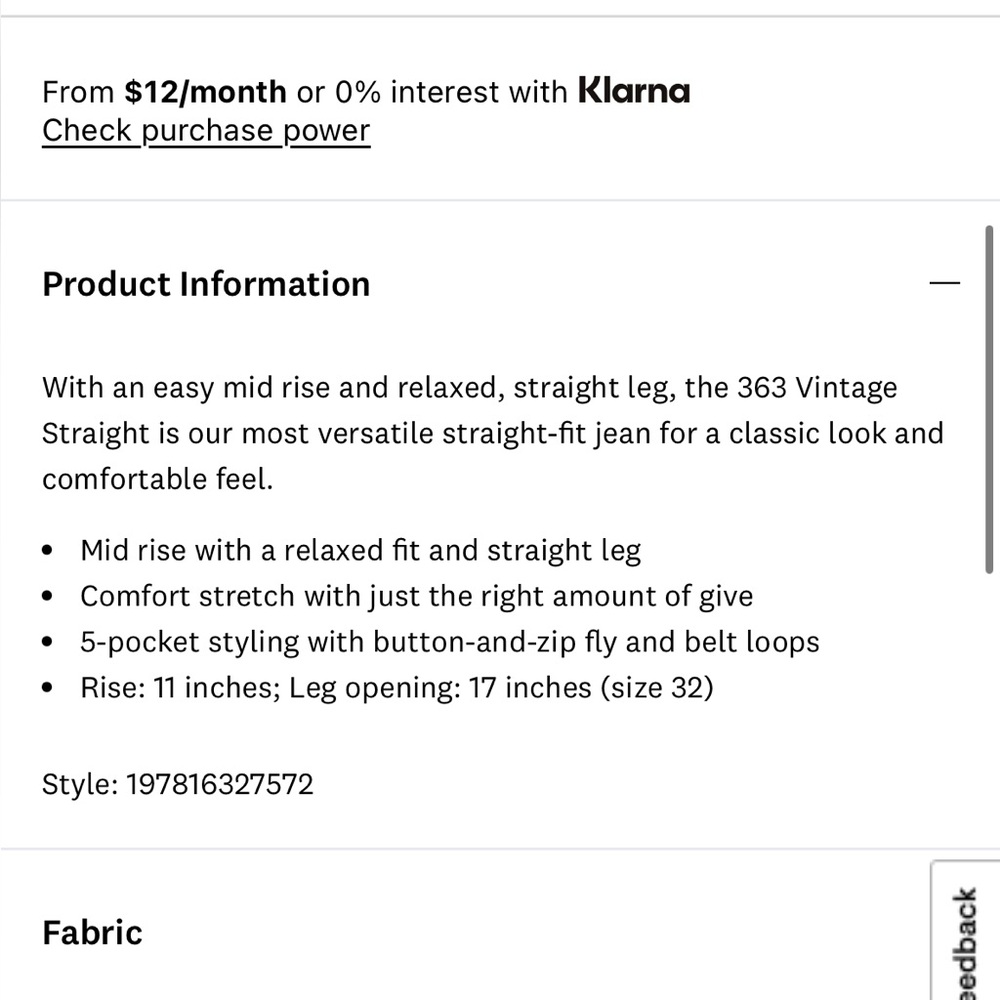Image resolution: width=1000 pixels, height=1000 pixels.
Task: Click the bullet dot before 'Mid rise'
Action: (47, 550)
